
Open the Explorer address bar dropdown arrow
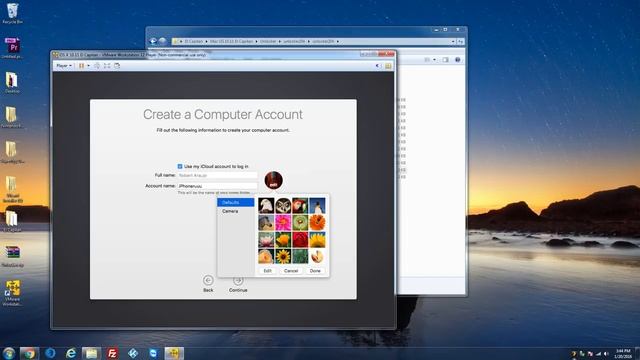point(453,42)
